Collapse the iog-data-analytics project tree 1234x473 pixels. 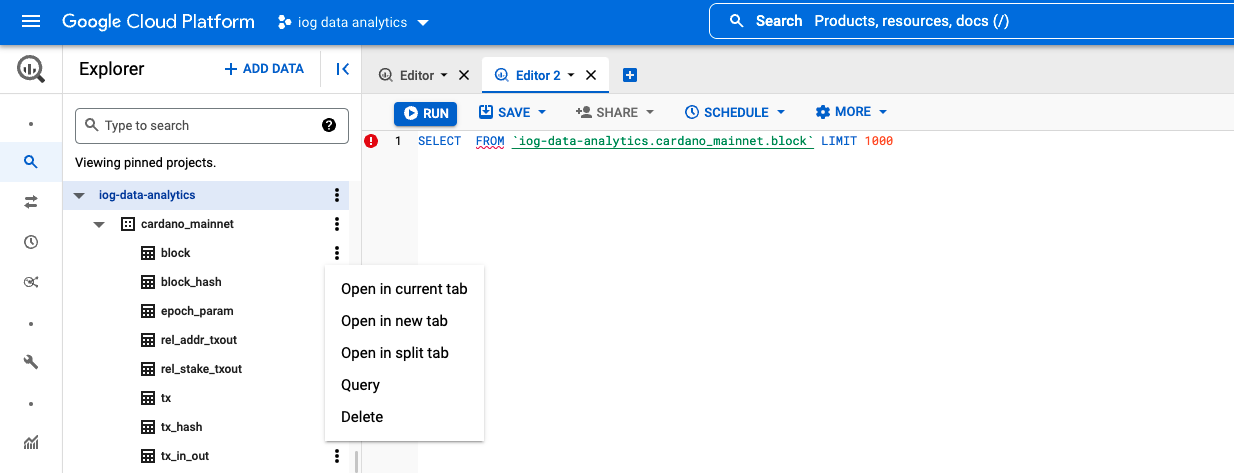tap(80, 195)
